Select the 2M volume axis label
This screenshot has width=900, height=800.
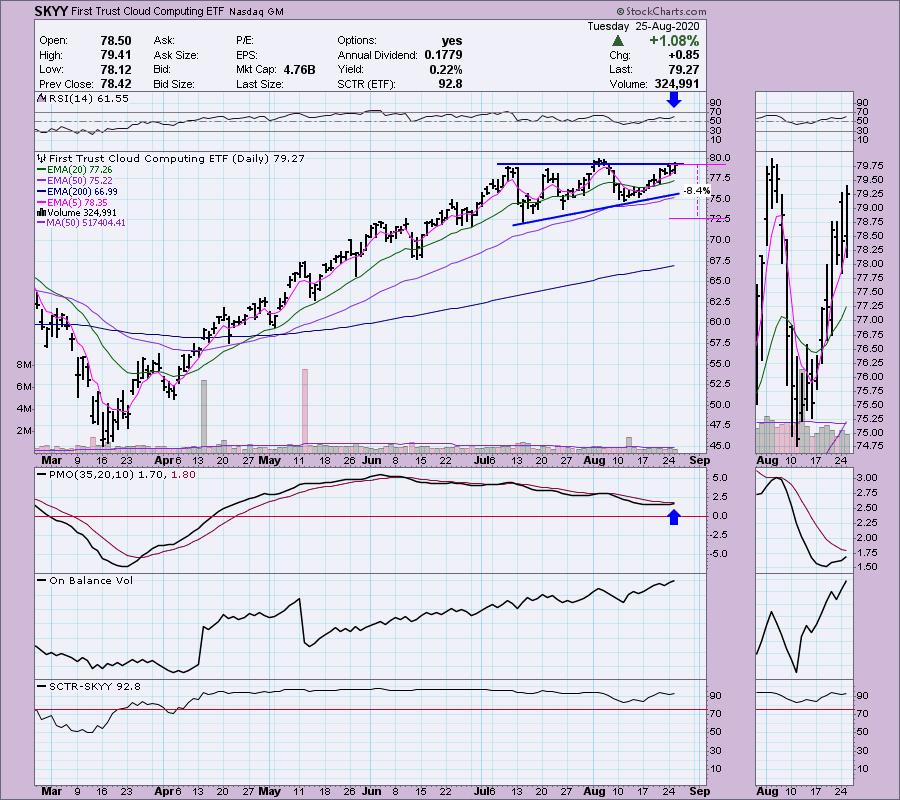point(24,431)
